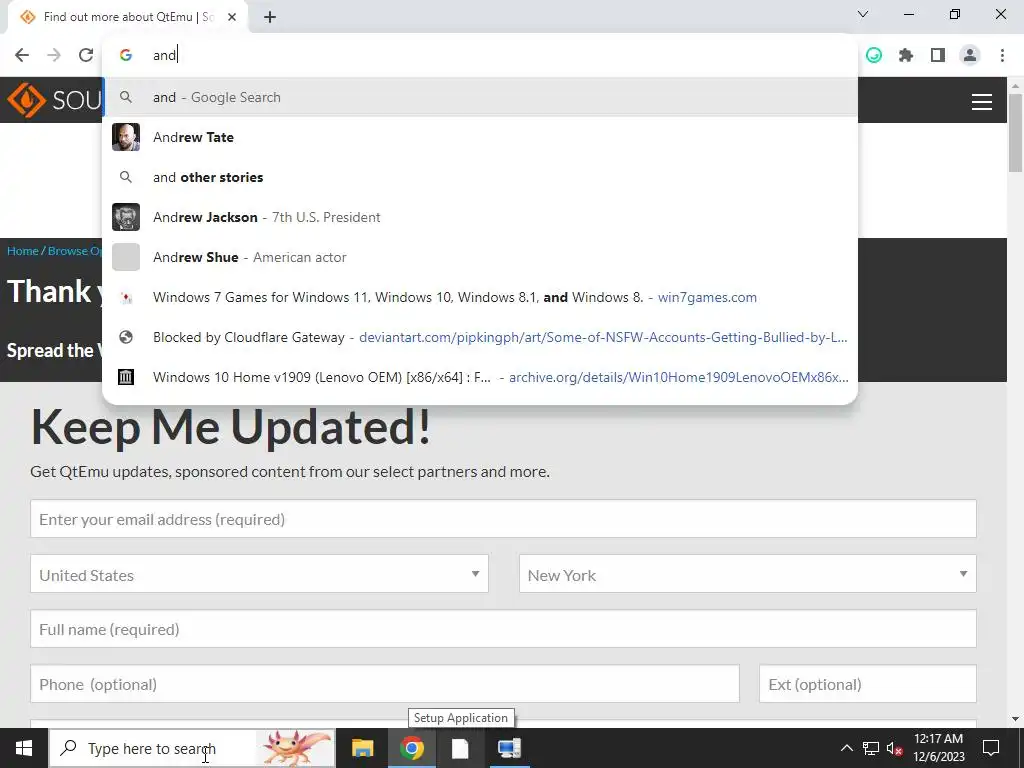The height and width of the screenshot is (768, 1024).
Task: Close the QtEmu tab
Action: [232, 17]
